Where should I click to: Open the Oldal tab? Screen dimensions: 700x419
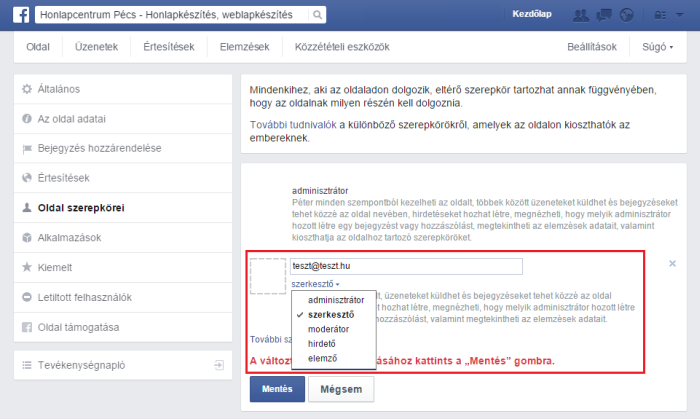[x=38, y=47]
